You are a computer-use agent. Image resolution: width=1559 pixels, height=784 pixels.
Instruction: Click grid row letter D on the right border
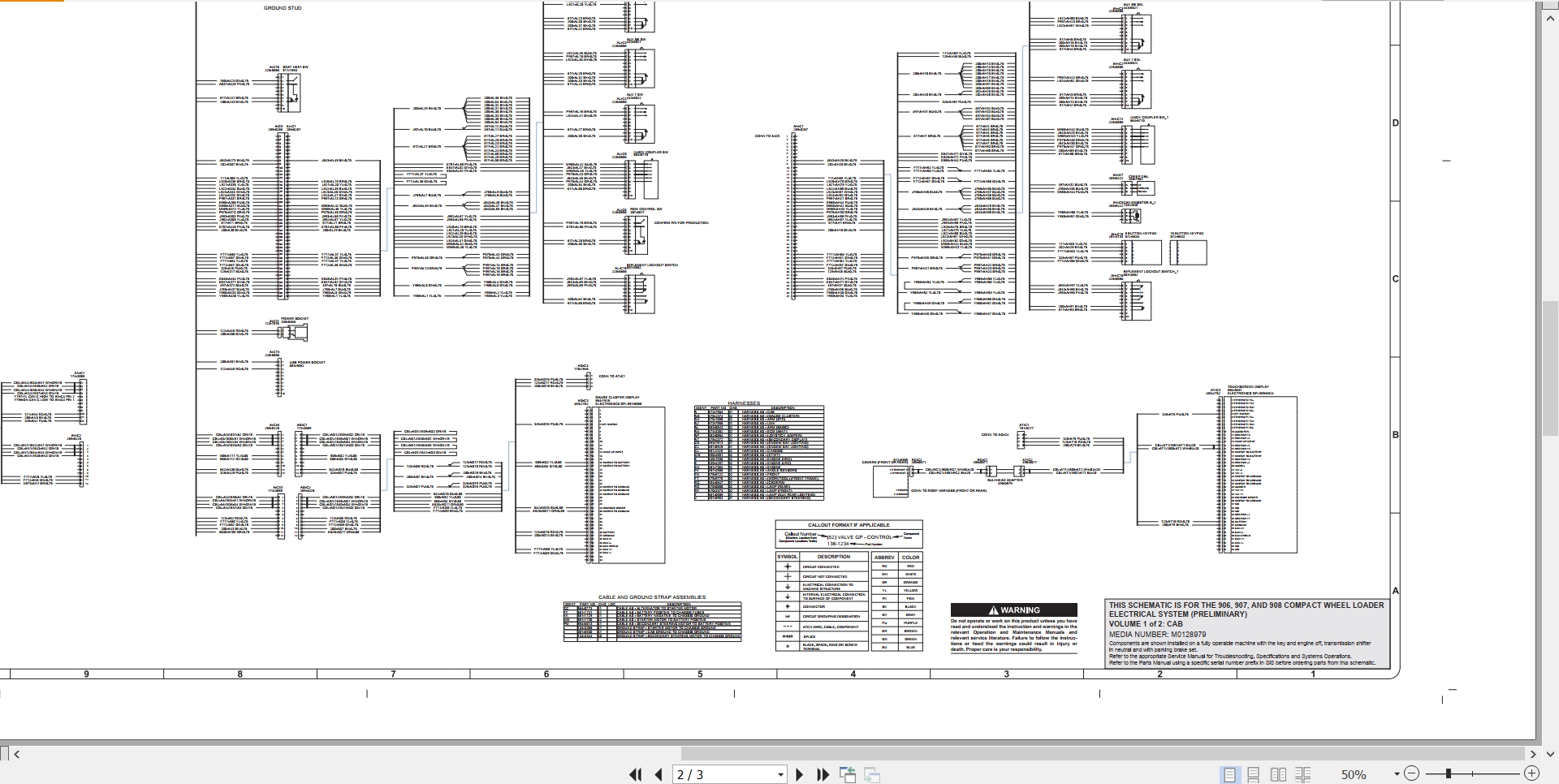click(x=1396, y=123)
